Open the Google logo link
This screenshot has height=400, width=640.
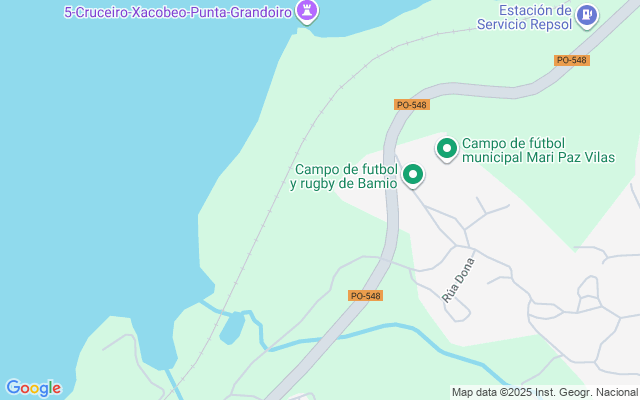pos(33,388)
